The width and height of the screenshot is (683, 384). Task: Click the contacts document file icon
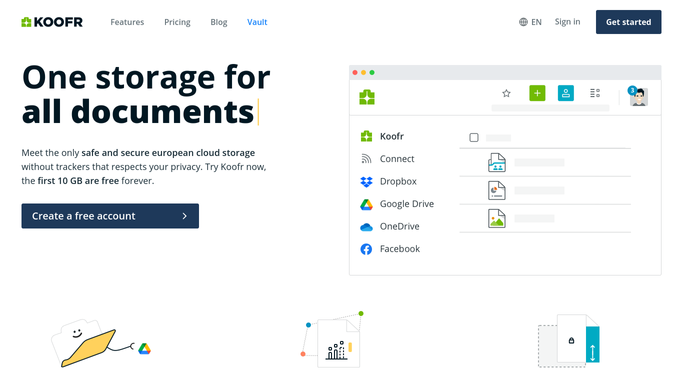click(x=497, y=163)
